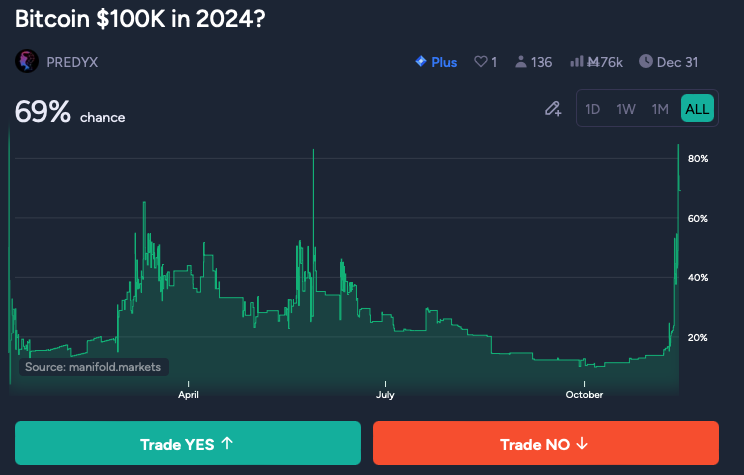Click the PREDYX creator avatar
Image resolution: width=744 pixels, height=475 pixels.
tap(27, 61)
